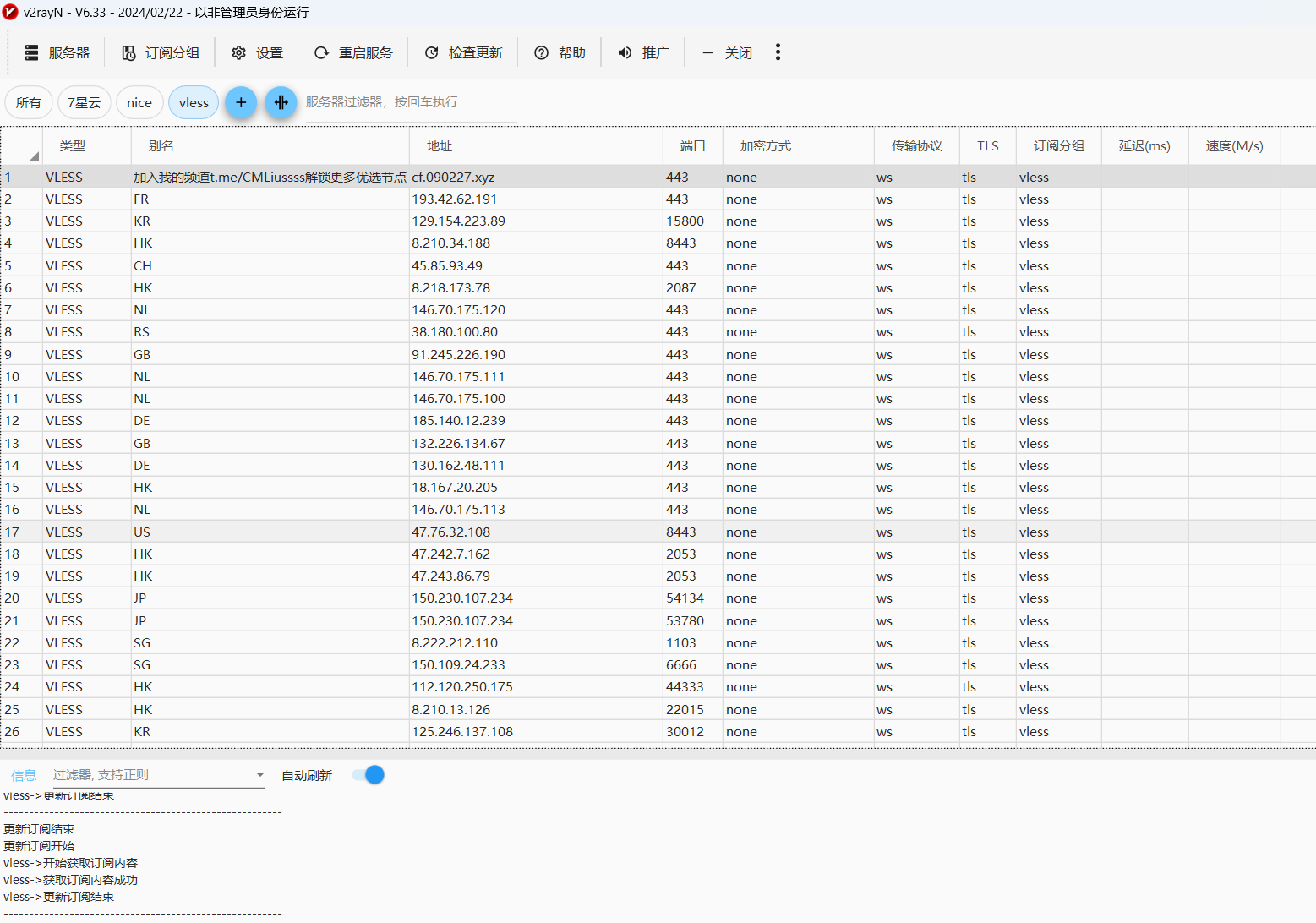
Task: Focus the 服务器过滤器 server filter field
Action: tap(411, 103)
